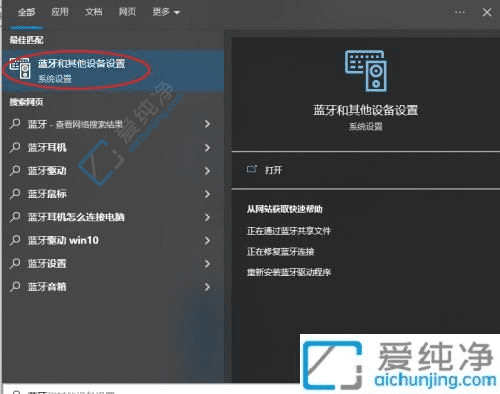Screen dimensions: 500x394
Task: Click the 蓝牙和其他设备设置 title in preview pane
Action: pos(366,110)
